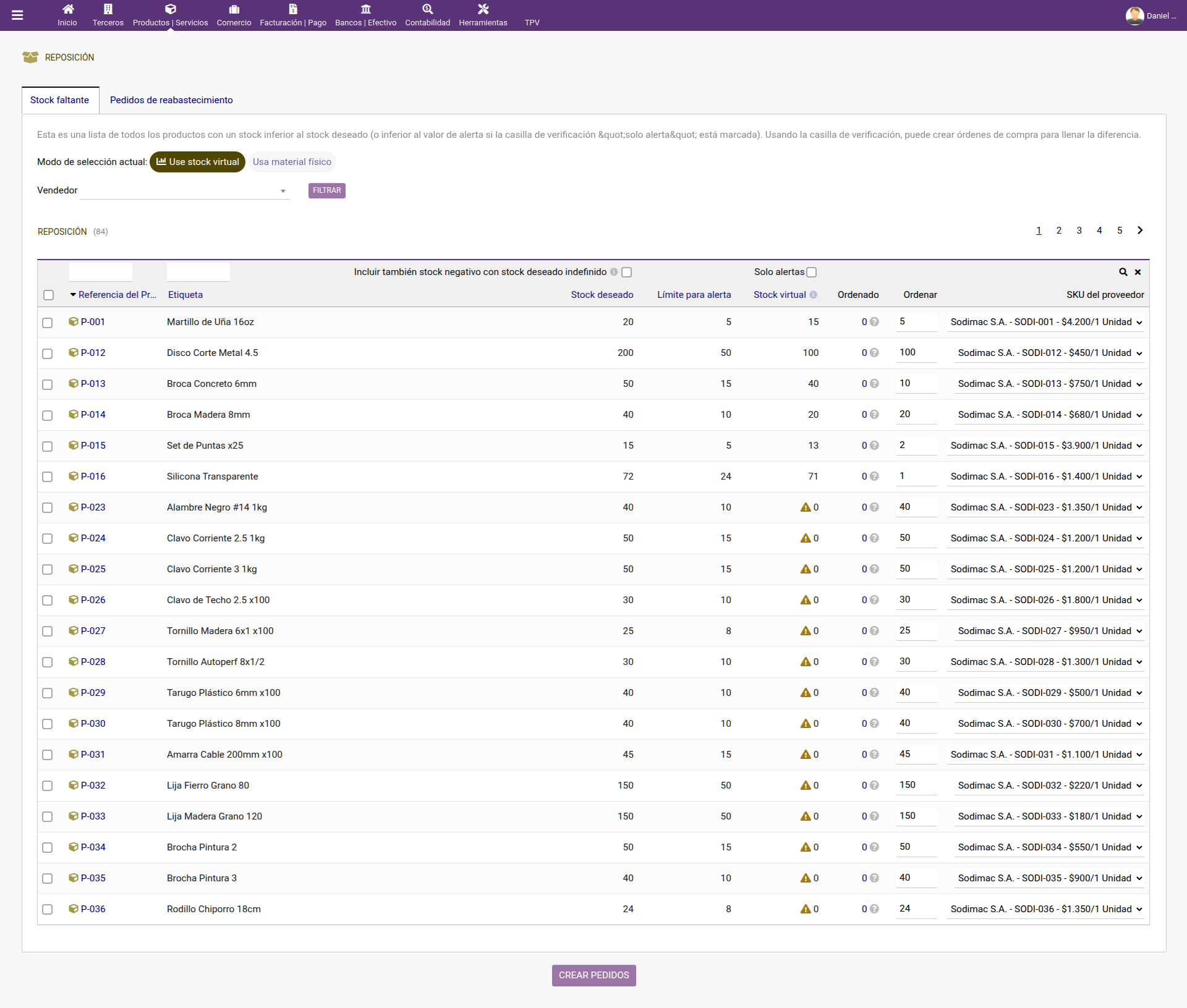Click the Ordenar quantity field for P-014

[x=917, y=414]
